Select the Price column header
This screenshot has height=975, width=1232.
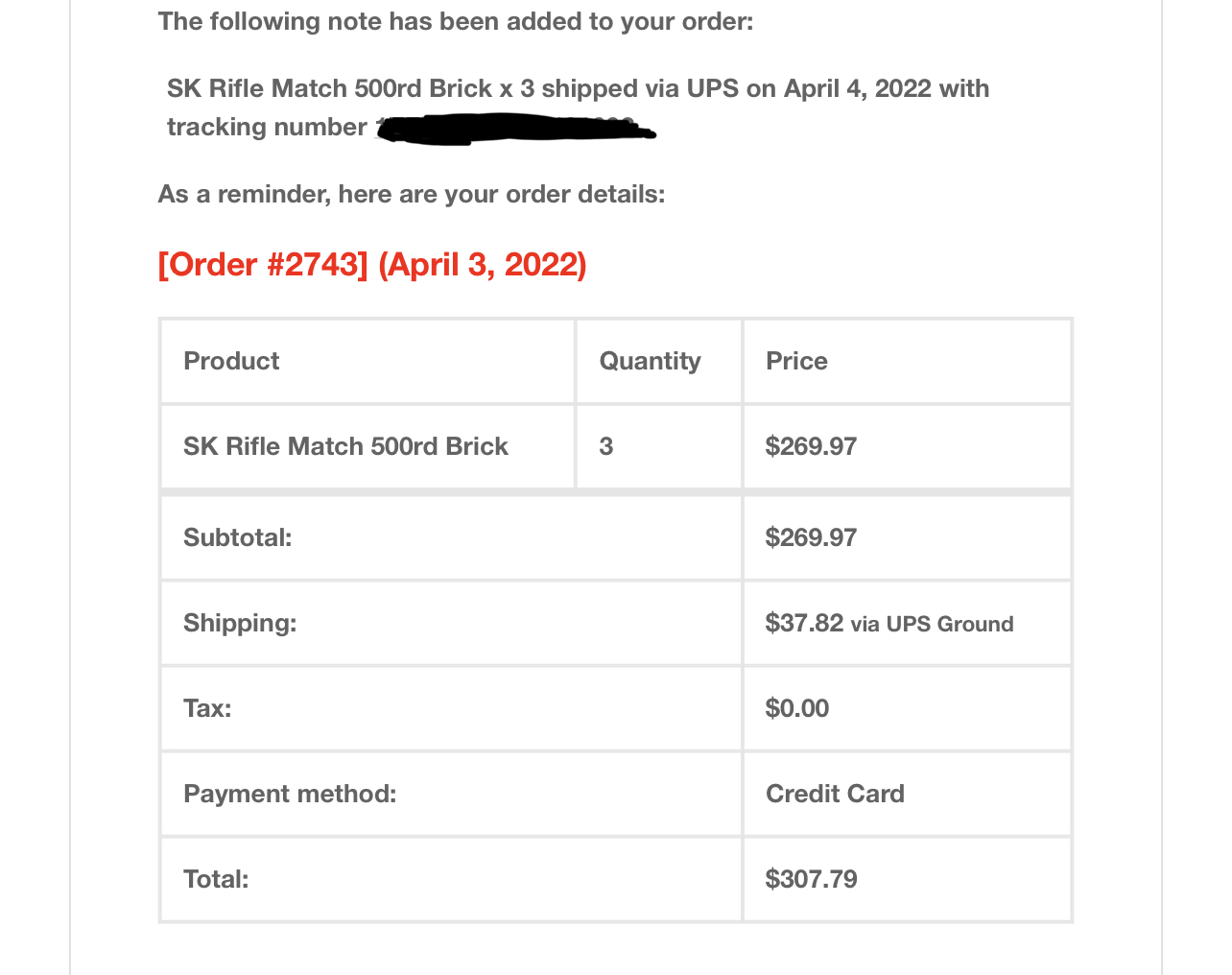796,361
